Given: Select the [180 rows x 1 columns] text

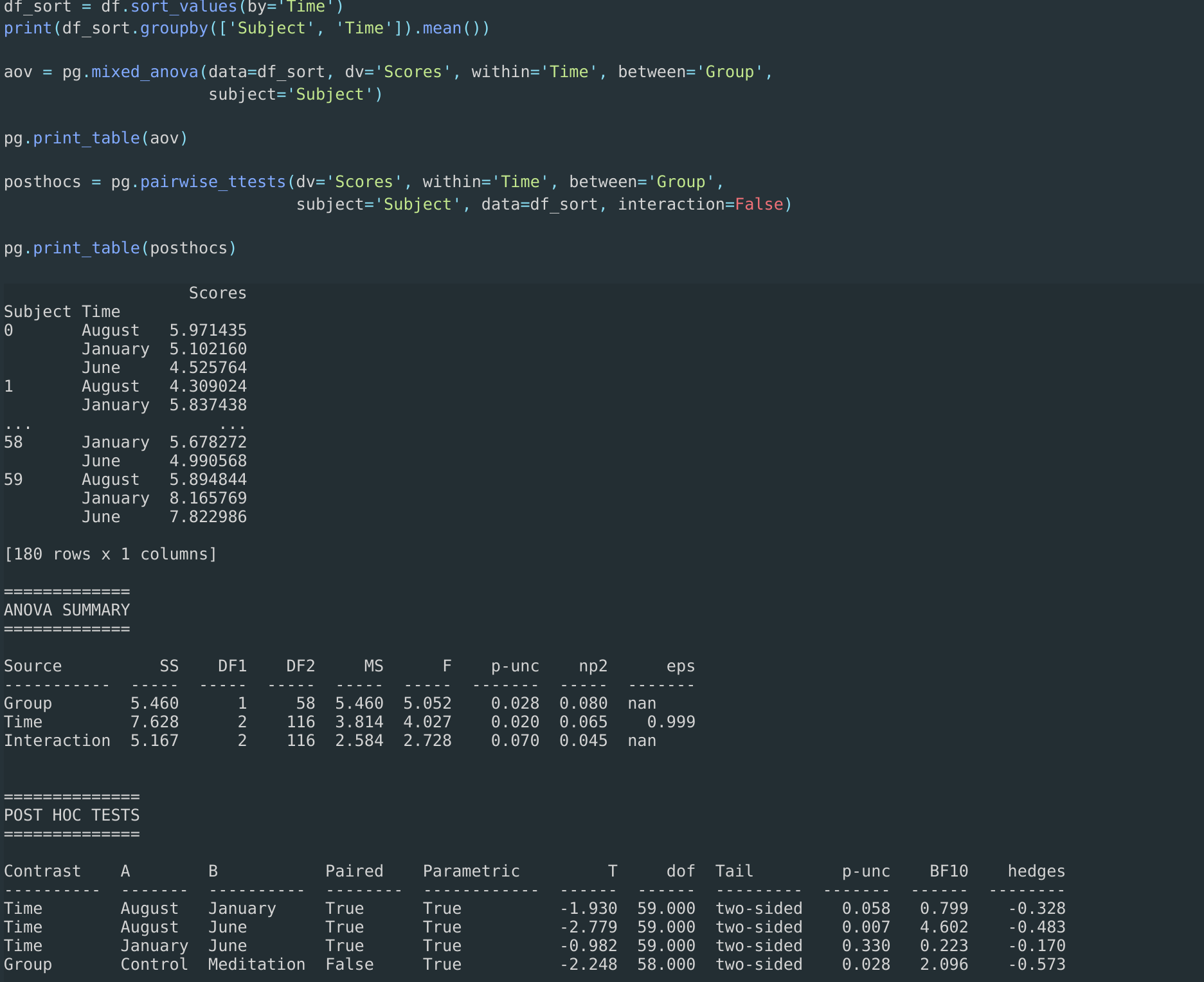Looking at the screenshot, I should pos(111,554).
